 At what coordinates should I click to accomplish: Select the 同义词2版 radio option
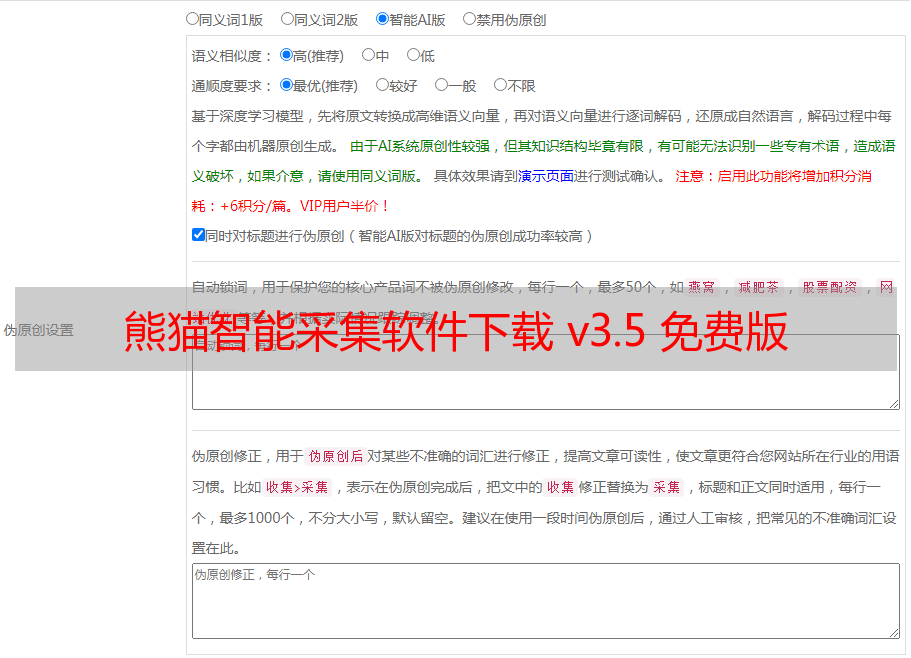pos(287,19)
